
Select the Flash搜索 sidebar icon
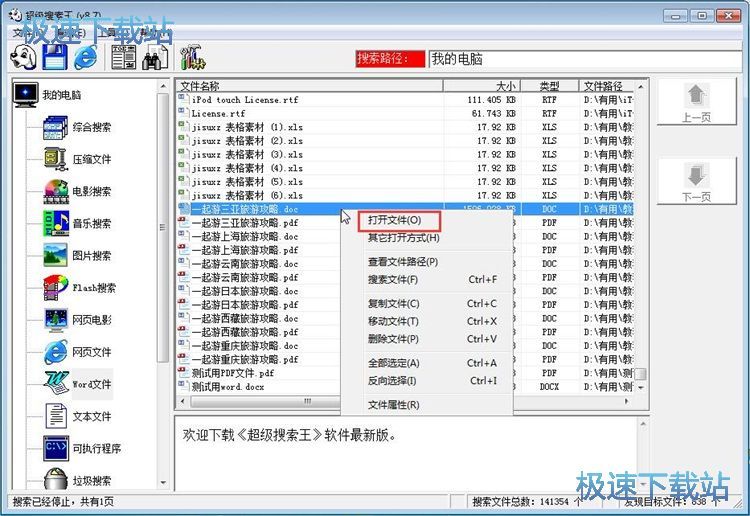(56, 287)
